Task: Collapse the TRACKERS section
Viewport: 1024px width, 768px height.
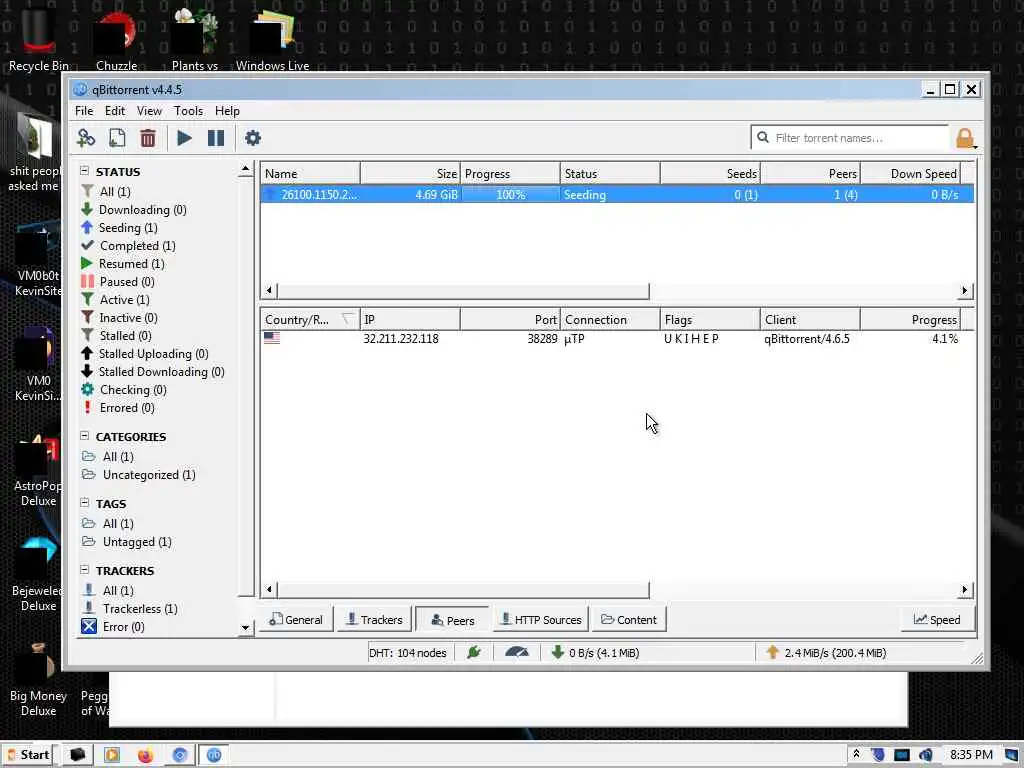Action: tap(84, 570)
